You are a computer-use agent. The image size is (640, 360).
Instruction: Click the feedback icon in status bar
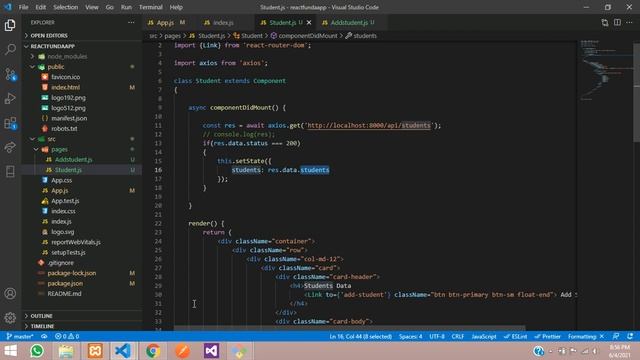pyautogui.click(x=616, y=336)
